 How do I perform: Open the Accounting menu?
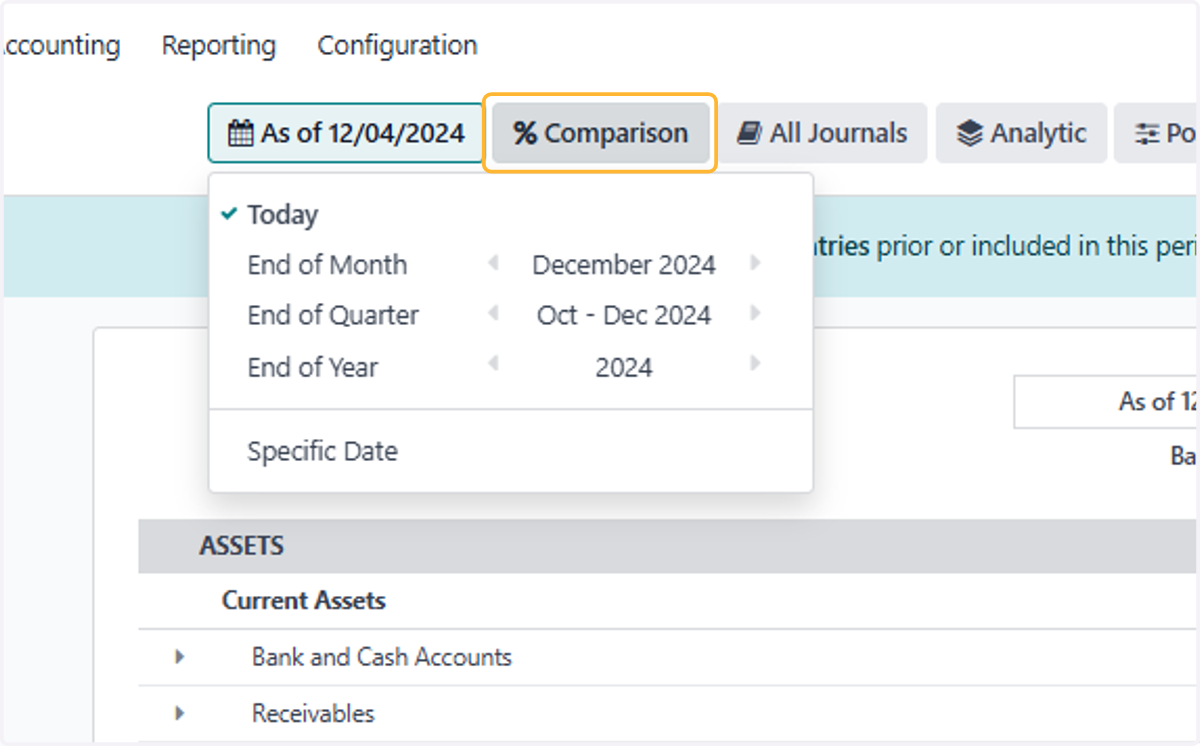pos(60,46)
